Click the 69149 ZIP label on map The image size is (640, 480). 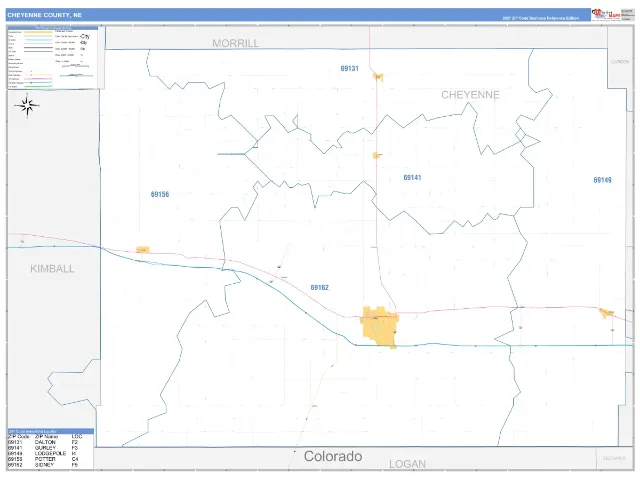(602, 180)
